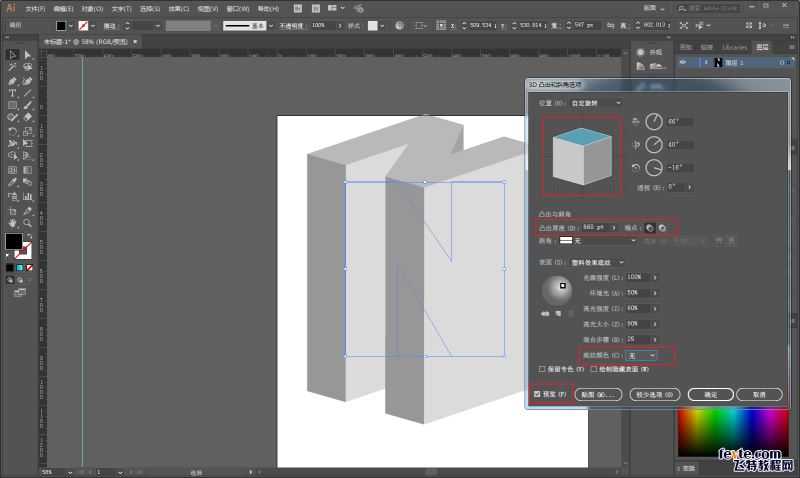The width and height of the screenshot is (800, 478).
Task: Click the 确定 button in 3D dialog
Action: click(710, 395)
